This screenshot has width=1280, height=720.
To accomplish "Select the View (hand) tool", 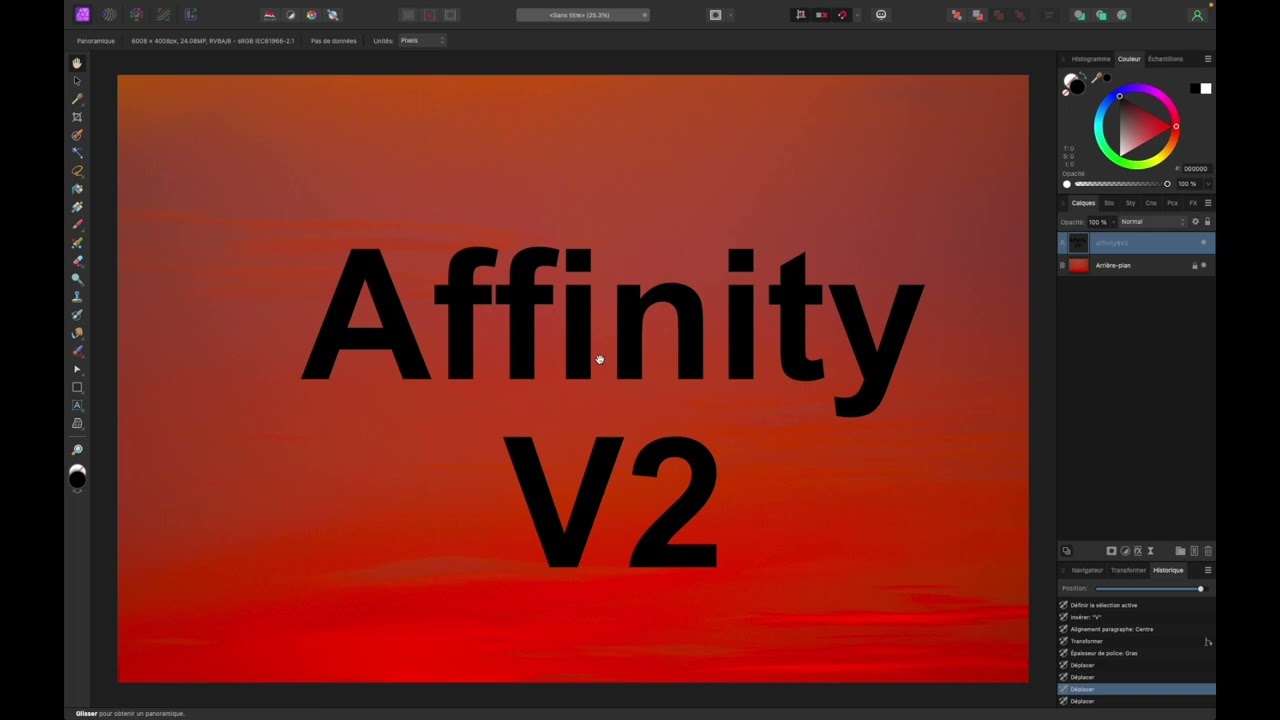I will [x=77, y=63].
